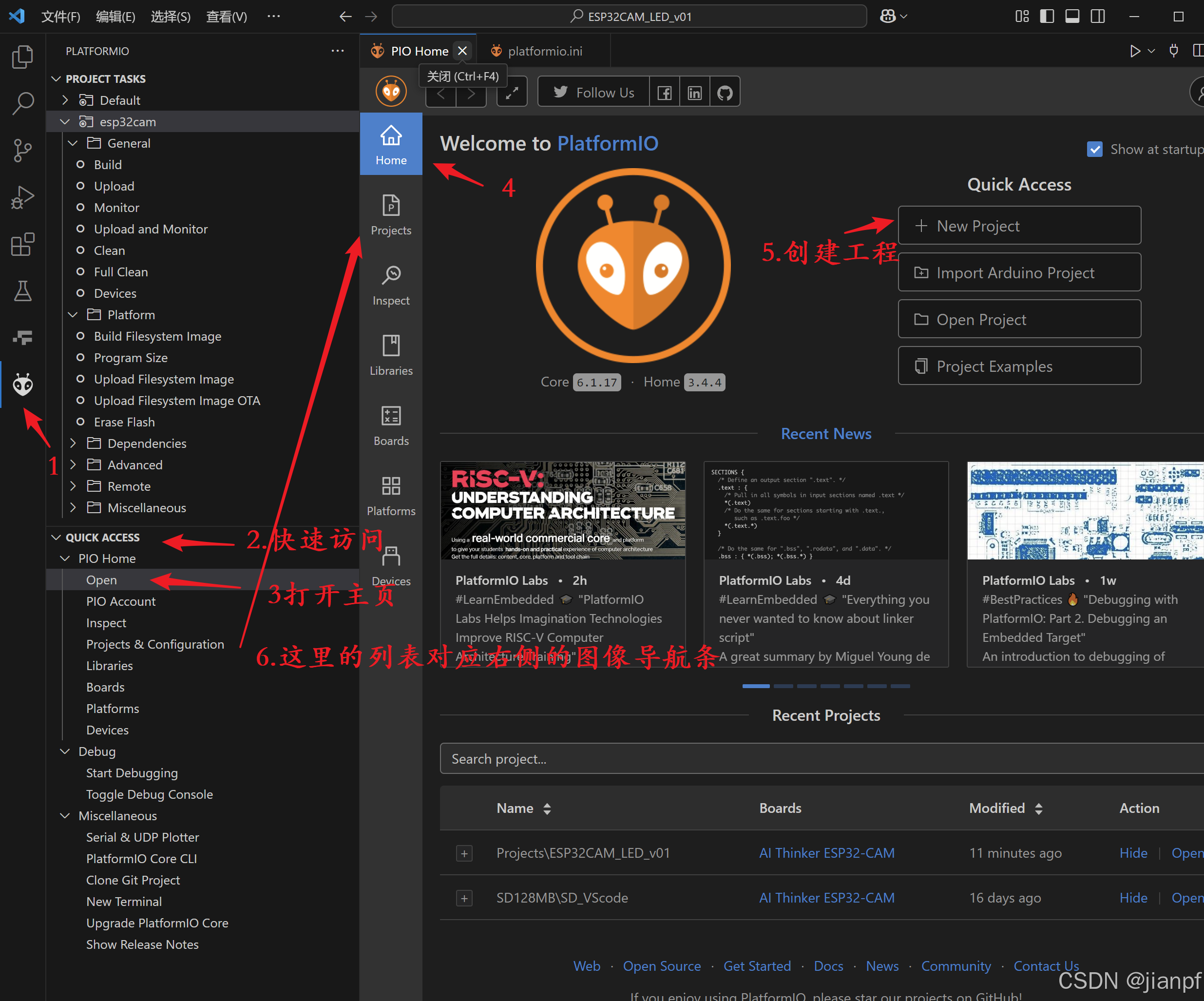Open the PlatformIO alien icon in activity bar
This screenshot has width=1204, height=1001.
point(23,385)
